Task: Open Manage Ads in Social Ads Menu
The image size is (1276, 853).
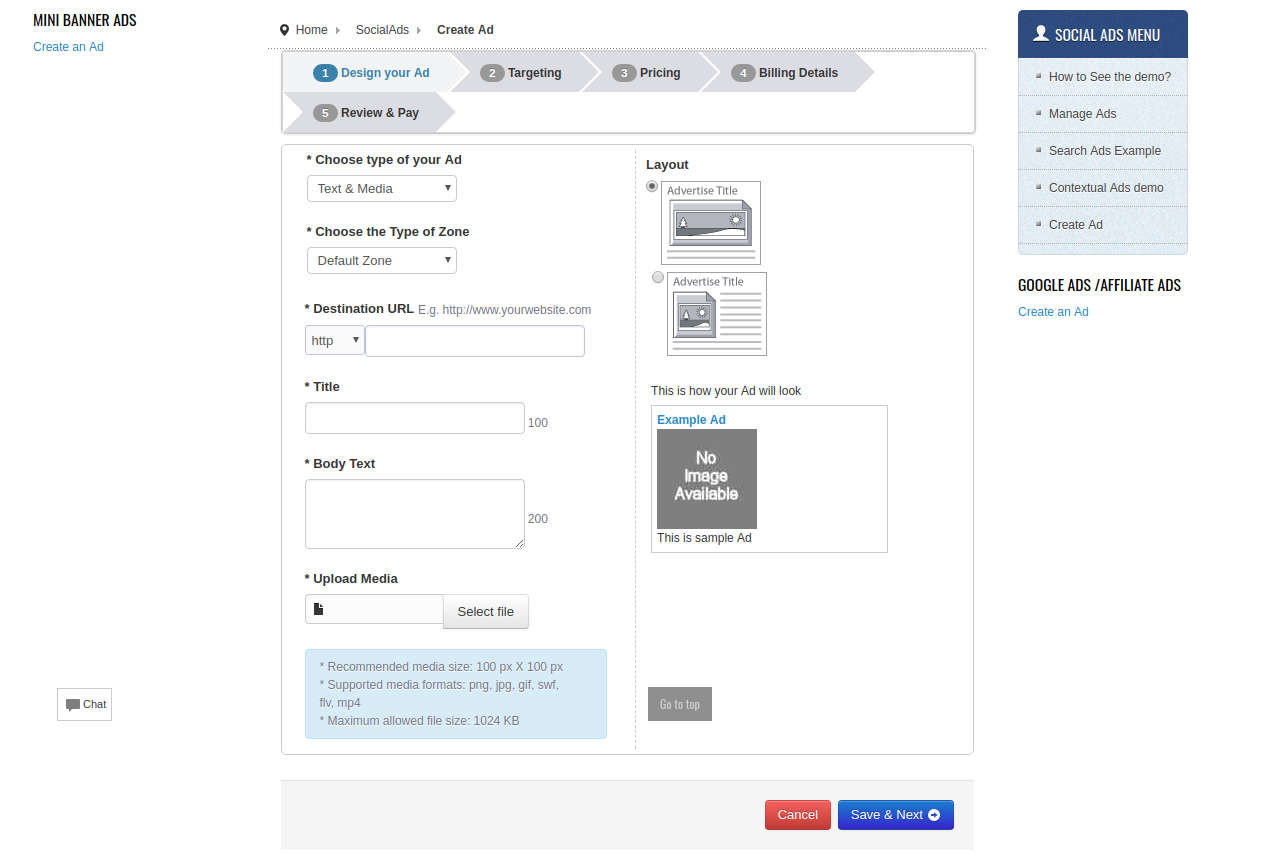Action: [1082, 114]
